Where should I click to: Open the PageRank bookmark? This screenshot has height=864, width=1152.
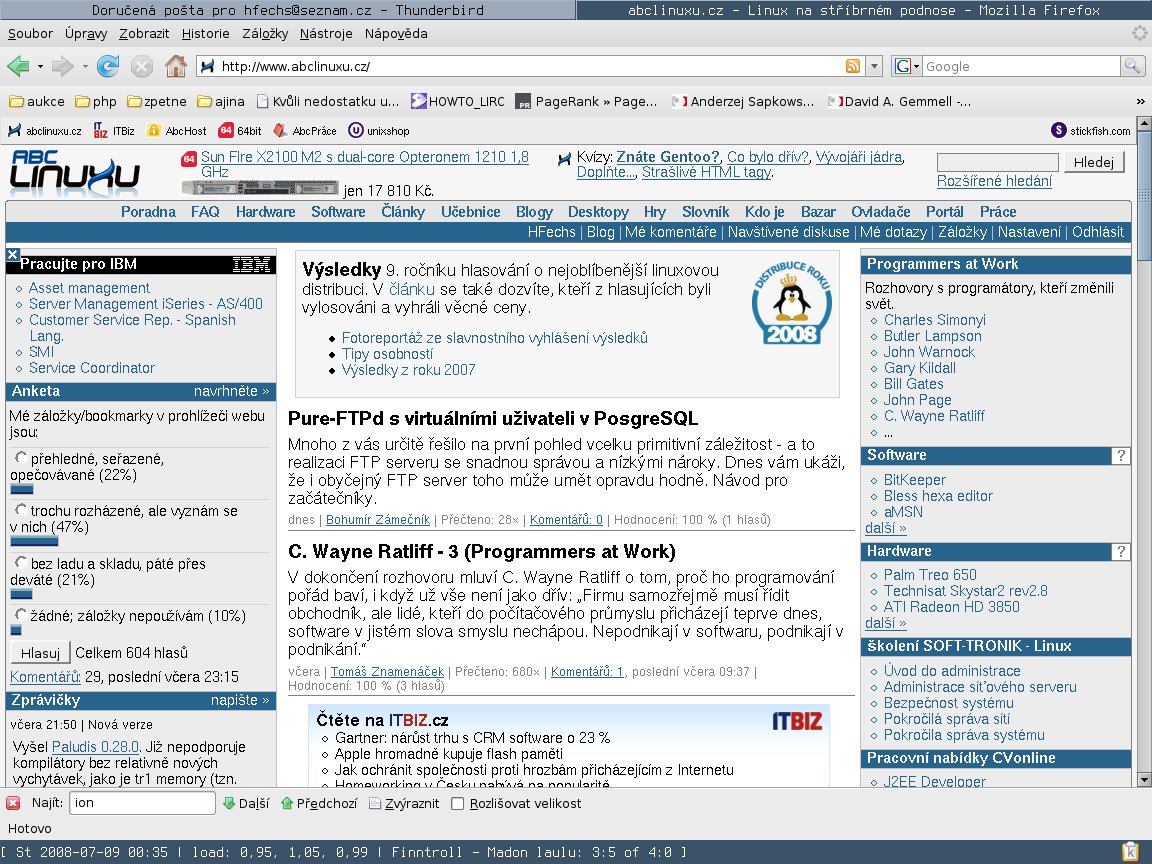(x=586, y=101)
